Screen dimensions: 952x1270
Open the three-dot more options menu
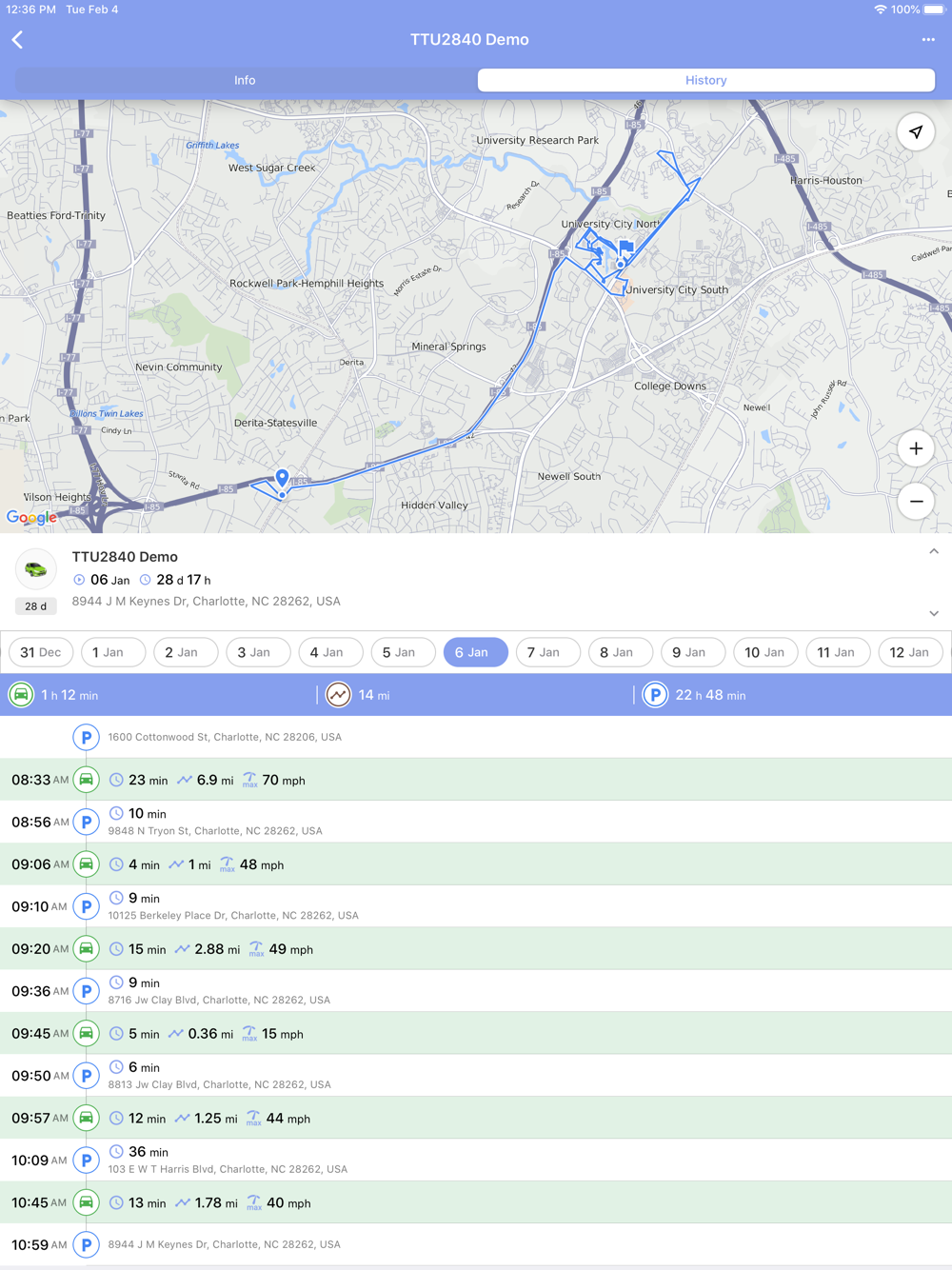928,40
